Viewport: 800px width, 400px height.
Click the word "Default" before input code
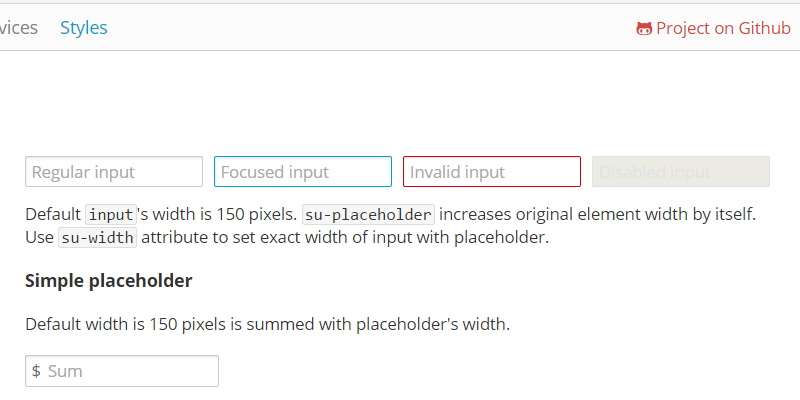[x=53, y=214]
